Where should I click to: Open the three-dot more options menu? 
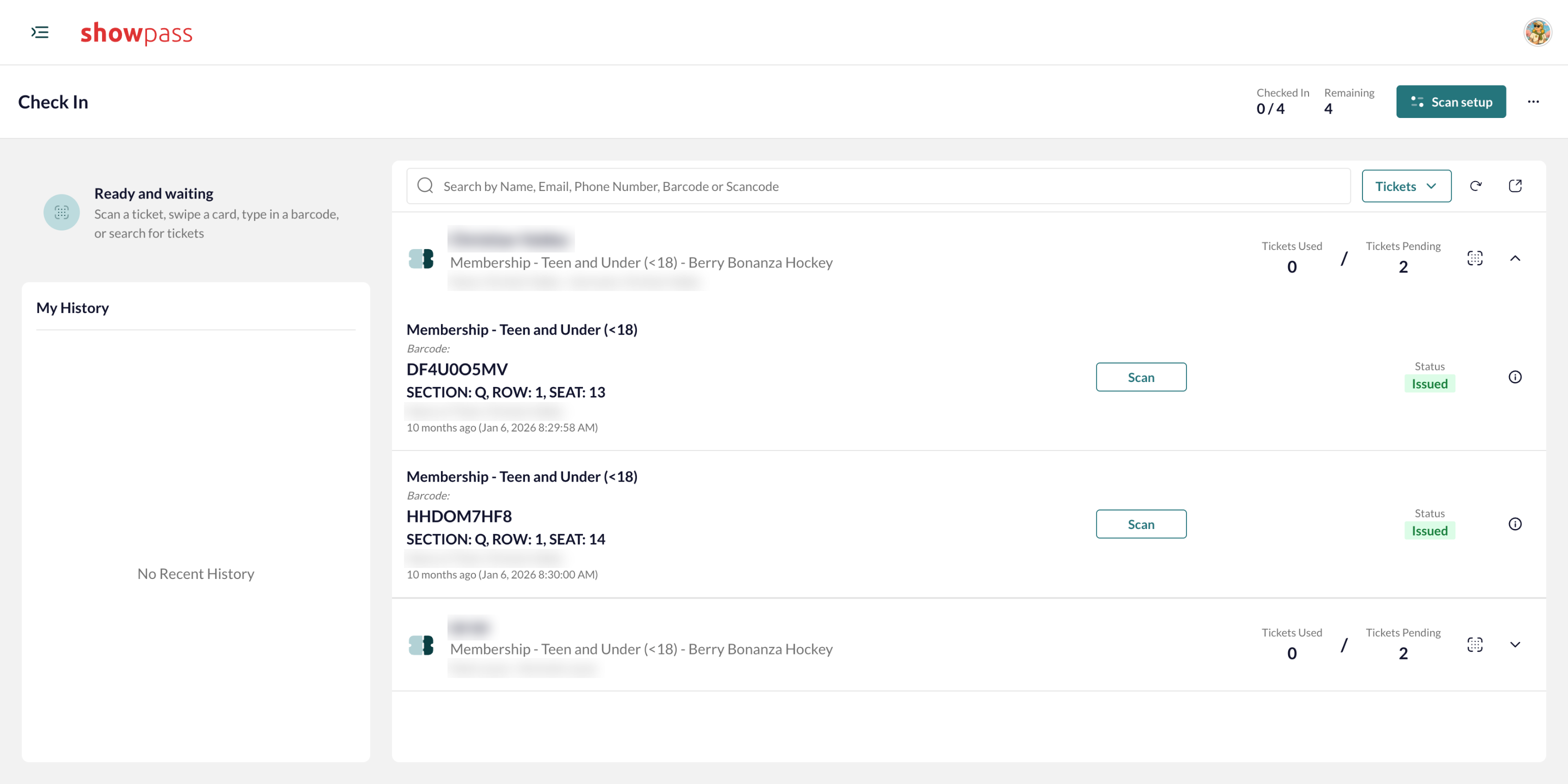coord(1533,101)
